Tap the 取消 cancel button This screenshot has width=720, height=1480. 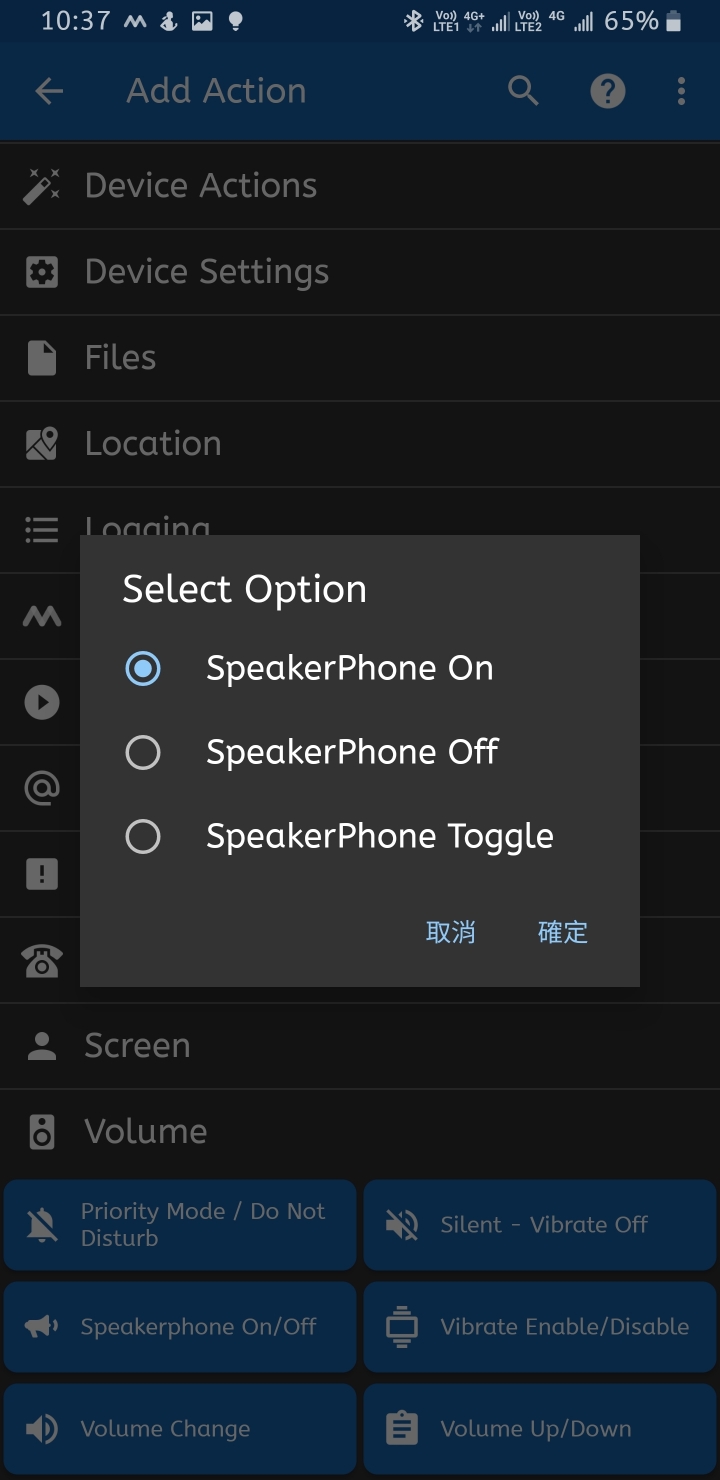pyautogui.click(x=450, y=932)
